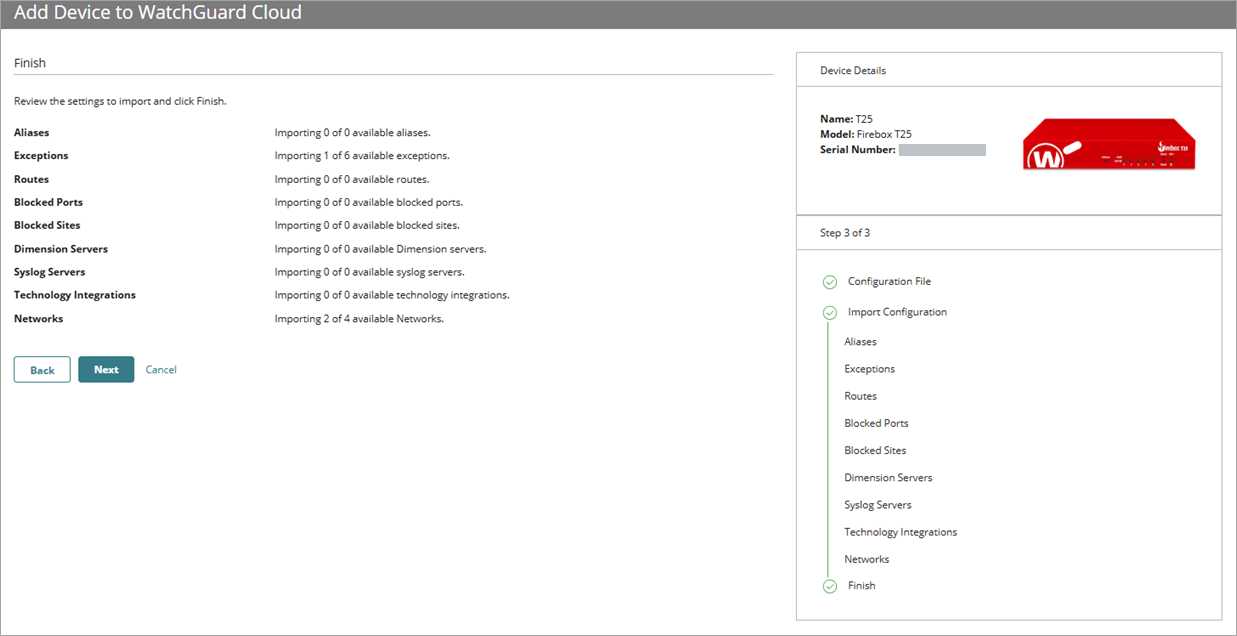Click the 'Name: T25' device detail
Viewport: 1237px width, 636px height.
(x=846, y=119)
